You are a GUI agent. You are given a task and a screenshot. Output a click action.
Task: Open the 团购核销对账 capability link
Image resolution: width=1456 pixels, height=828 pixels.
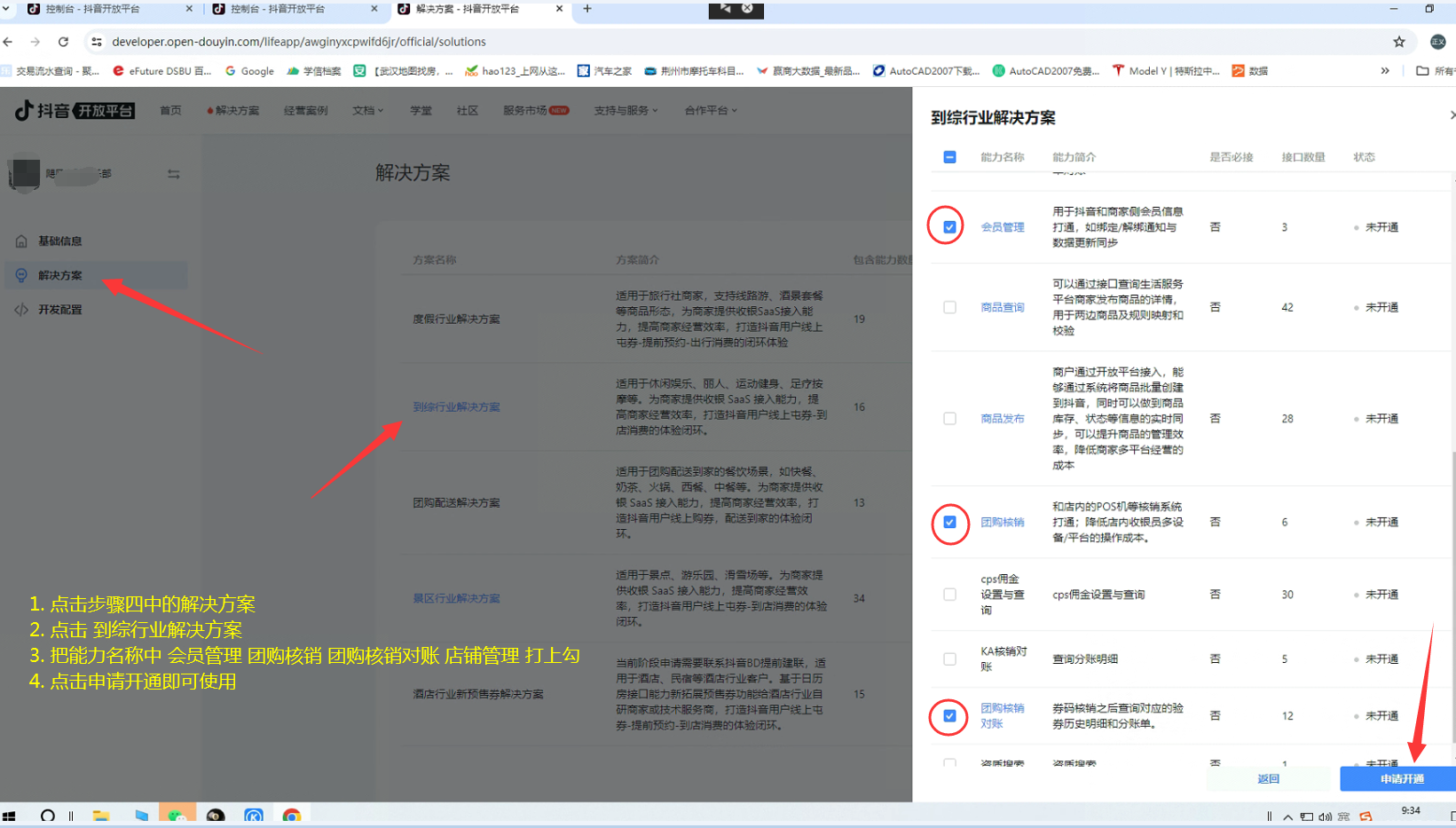point(1003,715)
